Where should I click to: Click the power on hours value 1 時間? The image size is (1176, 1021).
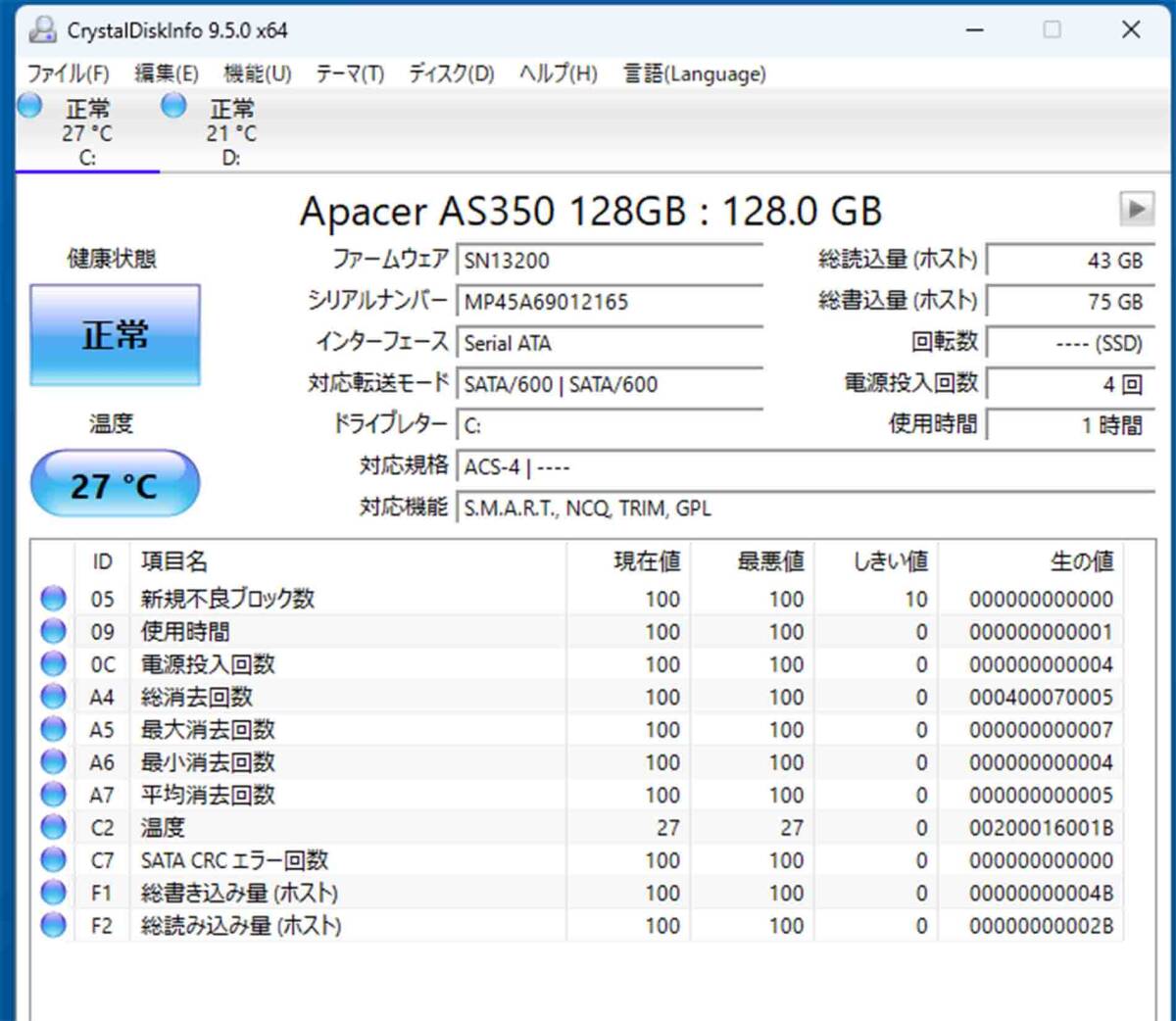coord(1070,425)
